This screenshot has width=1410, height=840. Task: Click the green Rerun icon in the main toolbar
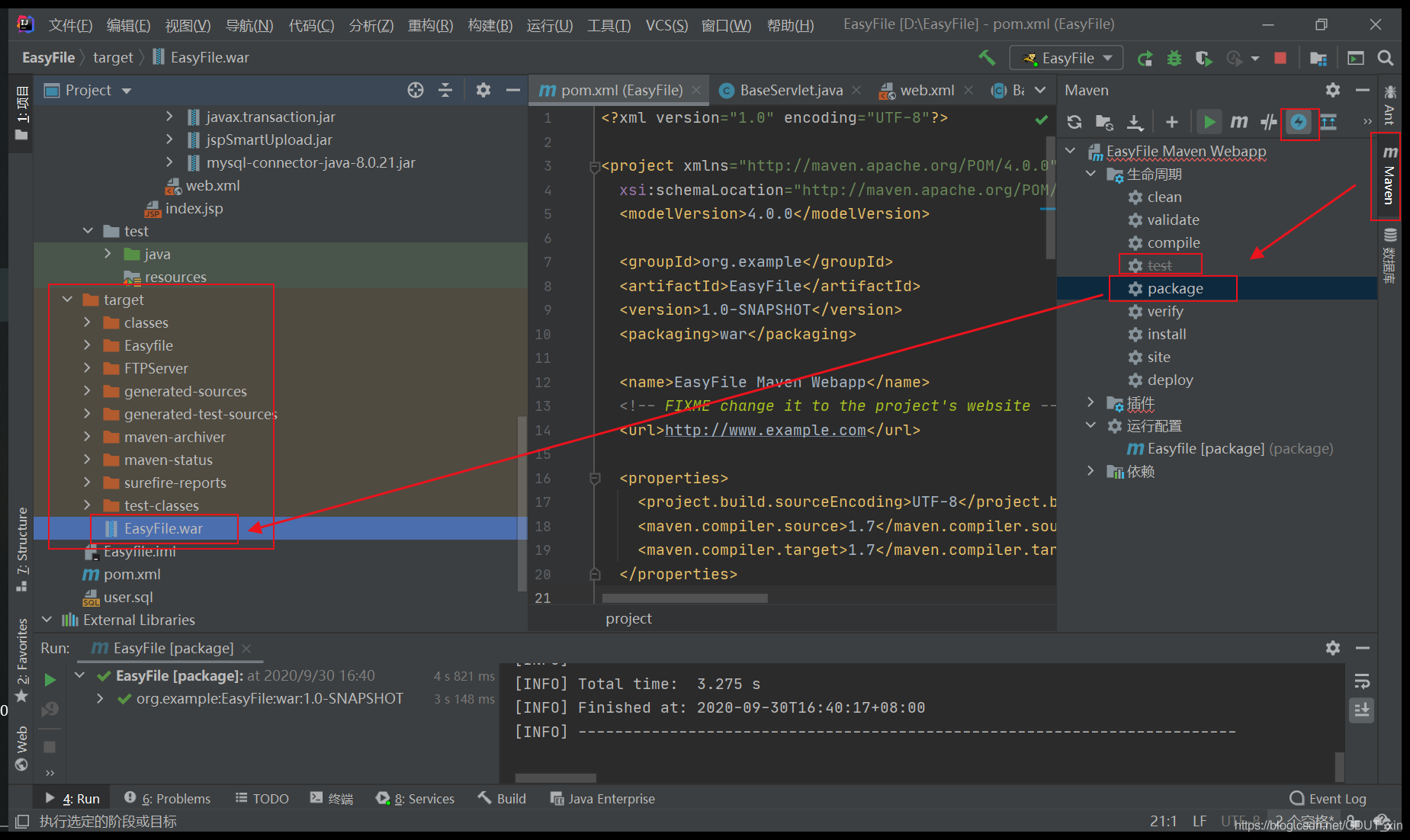(x=1145, y=59)
